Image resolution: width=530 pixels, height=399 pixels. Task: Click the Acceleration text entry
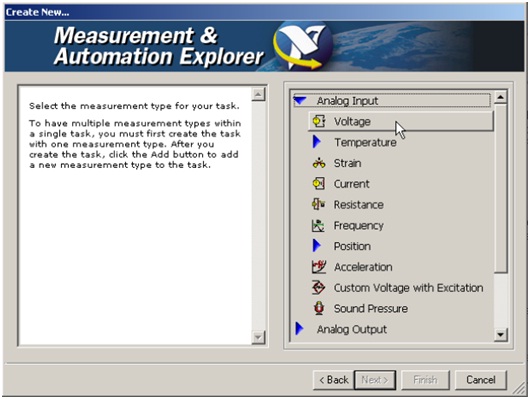tap(363, 267)
